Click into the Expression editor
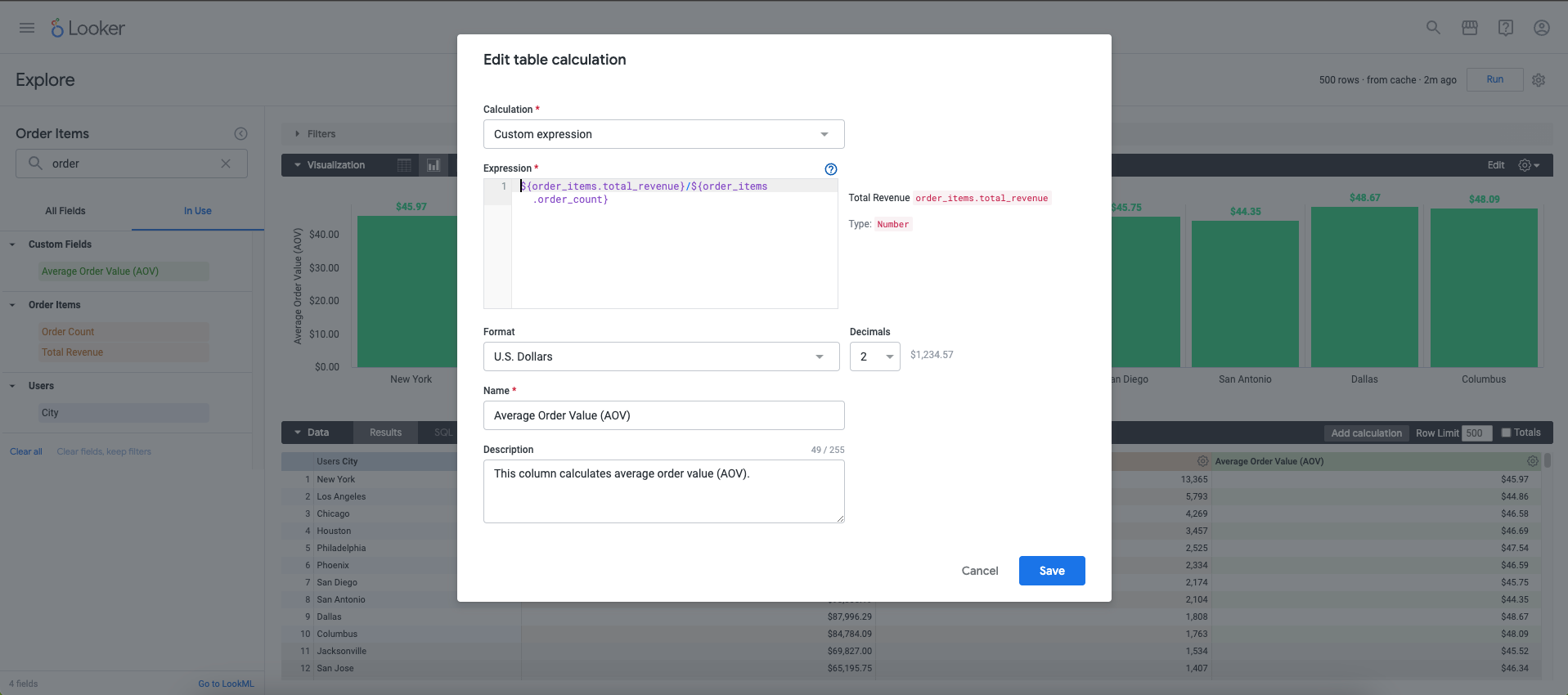Image resolution: width=1568 pixels, height=695 pixels. (674, 244)
